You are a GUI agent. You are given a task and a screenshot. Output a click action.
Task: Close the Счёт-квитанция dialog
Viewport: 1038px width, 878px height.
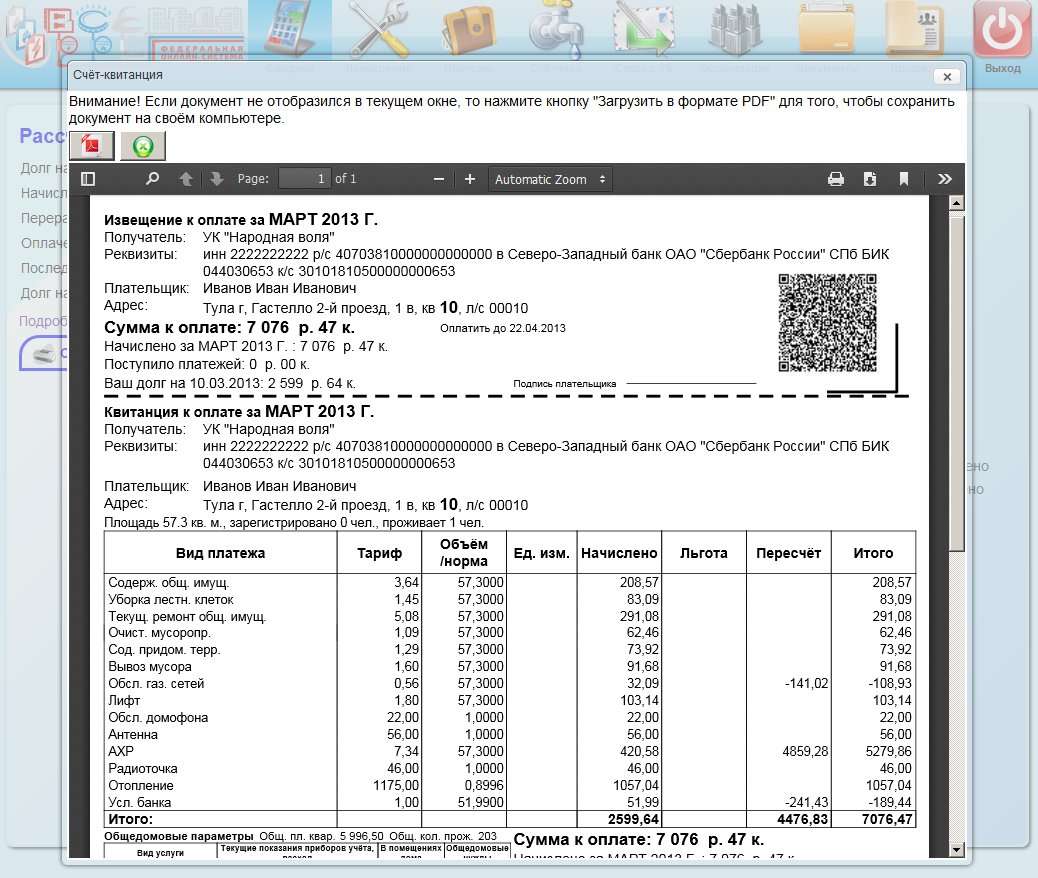[947, 77]
